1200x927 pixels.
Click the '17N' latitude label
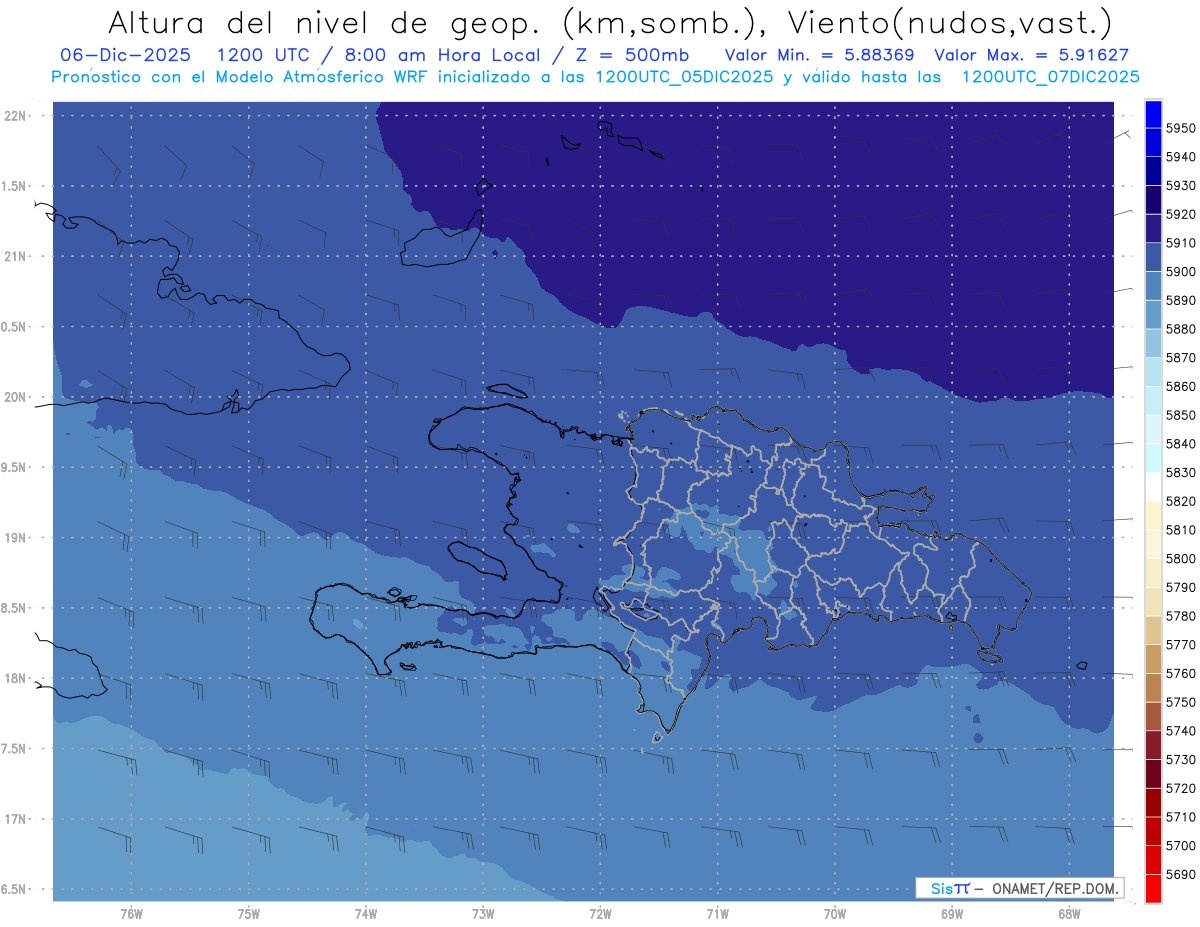tap(14, 819)
